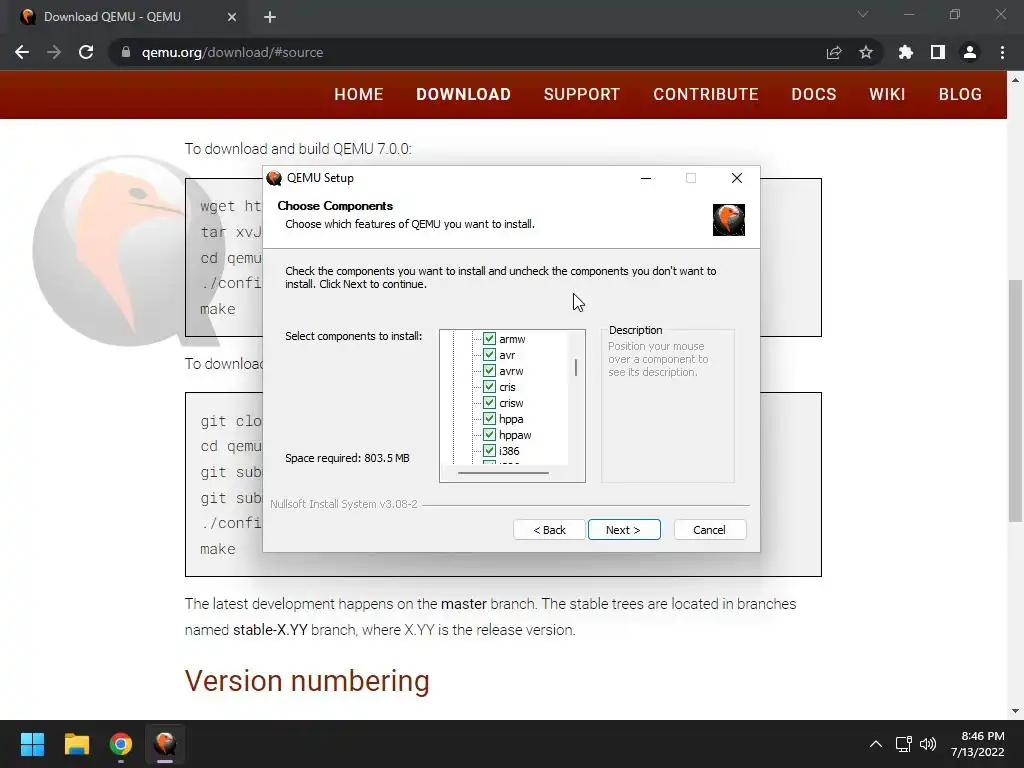Show hidden system tray icons
This screenshot has width=1024, height=768.
coord(876,744)
